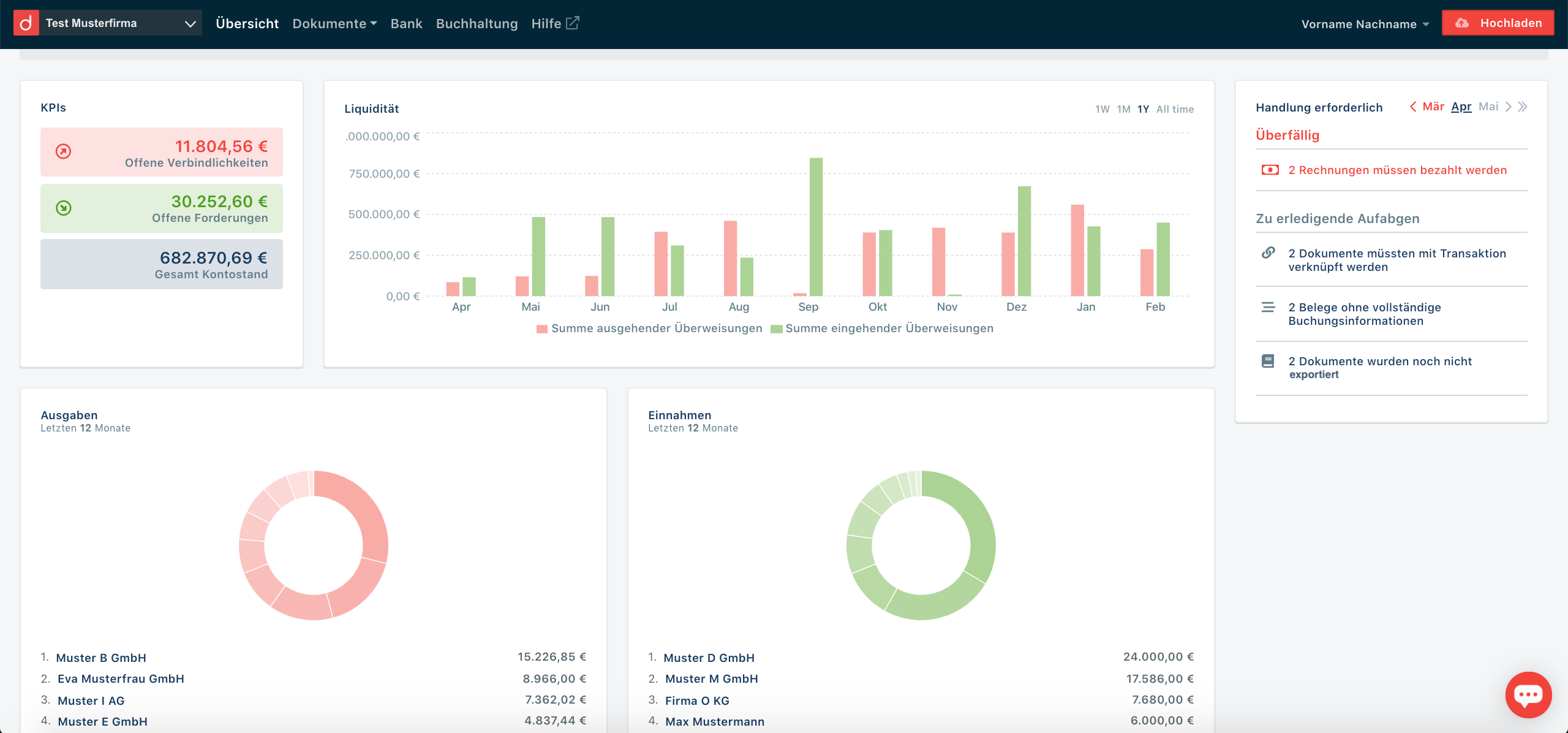Open the Vorname Nachname account dropdown

(1365, 24)
